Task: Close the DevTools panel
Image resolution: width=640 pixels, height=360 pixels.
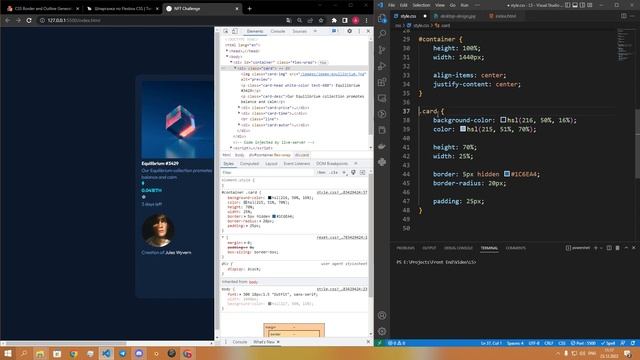Action: click(368, 31)
